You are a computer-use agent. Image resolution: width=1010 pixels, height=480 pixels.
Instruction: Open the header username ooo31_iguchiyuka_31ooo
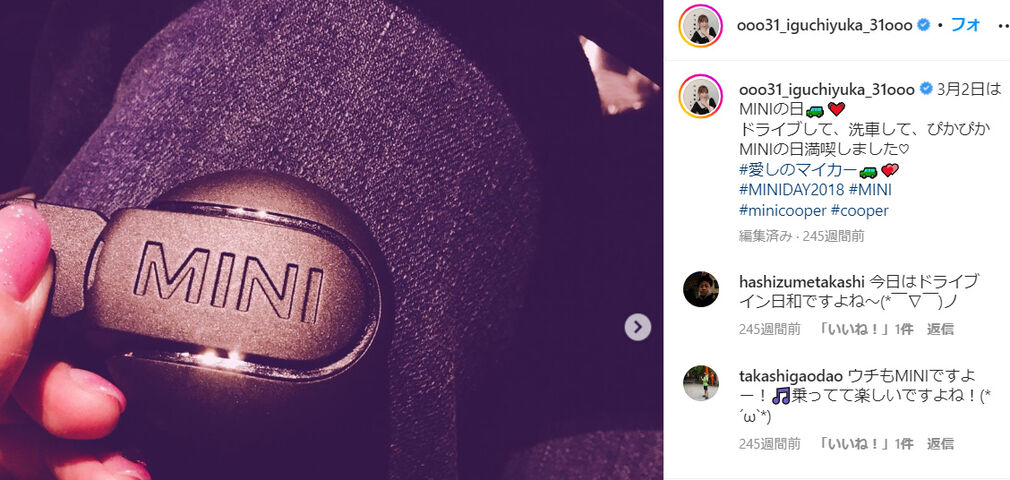[x=826, y=26]
